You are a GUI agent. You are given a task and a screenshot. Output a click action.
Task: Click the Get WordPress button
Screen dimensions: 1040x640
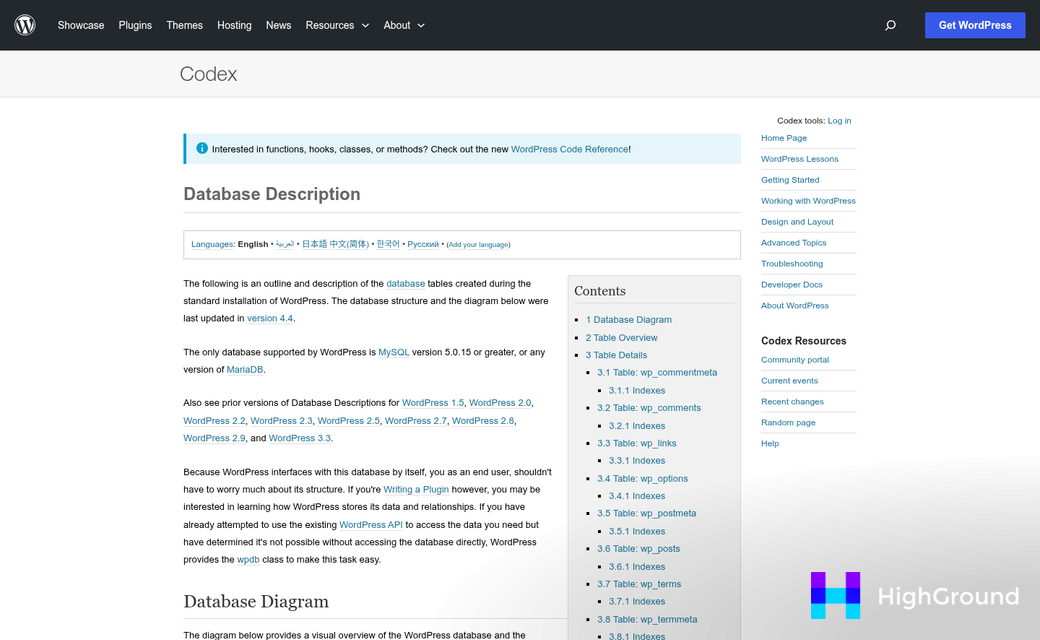coord(975,25)
